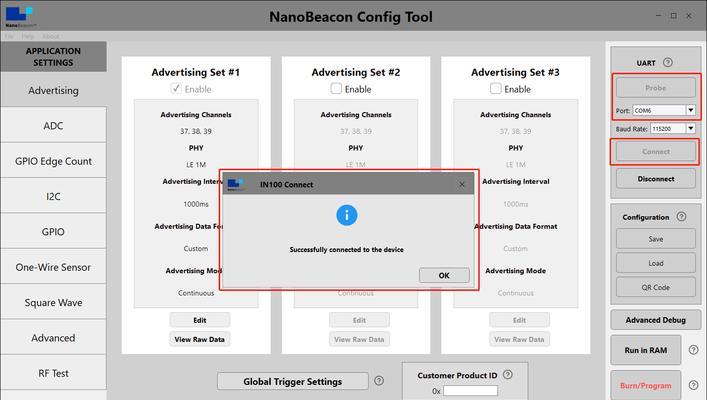Open the Run in RAM help icon

click(693, 349)
